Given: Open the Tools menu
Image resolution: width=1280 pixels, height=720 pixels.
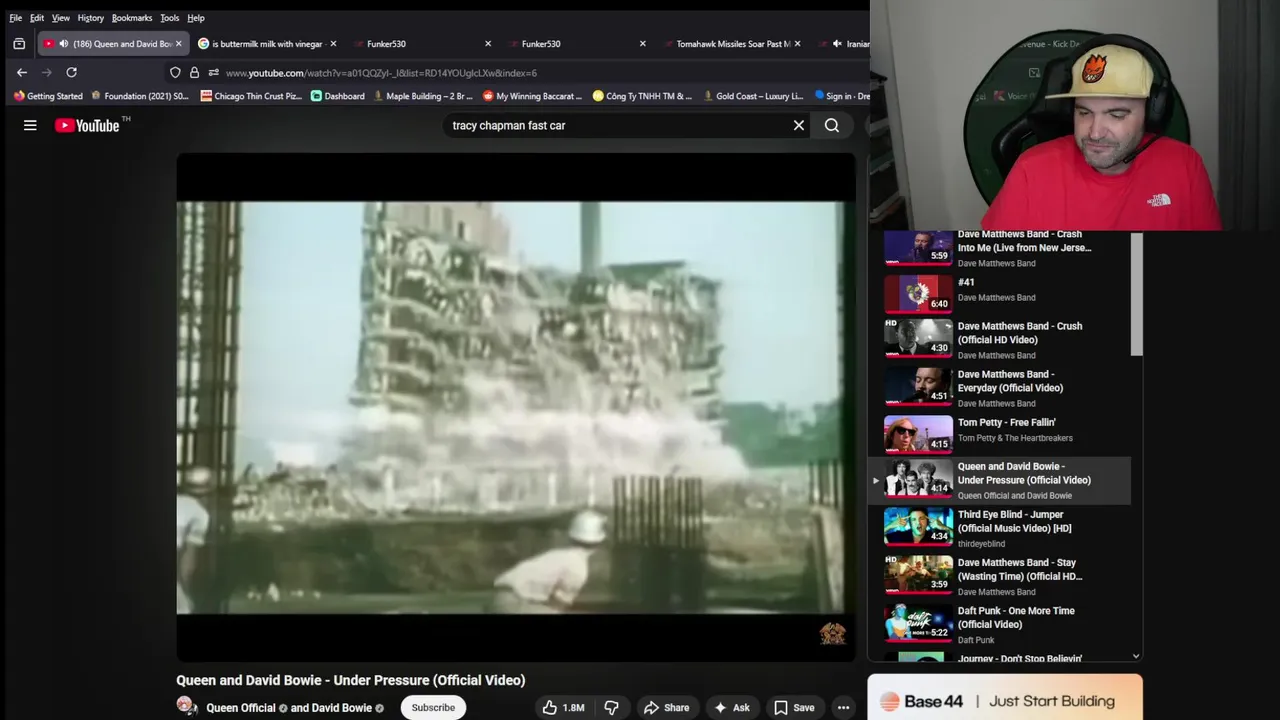Looking at the screenshot, I should point(170,18).
